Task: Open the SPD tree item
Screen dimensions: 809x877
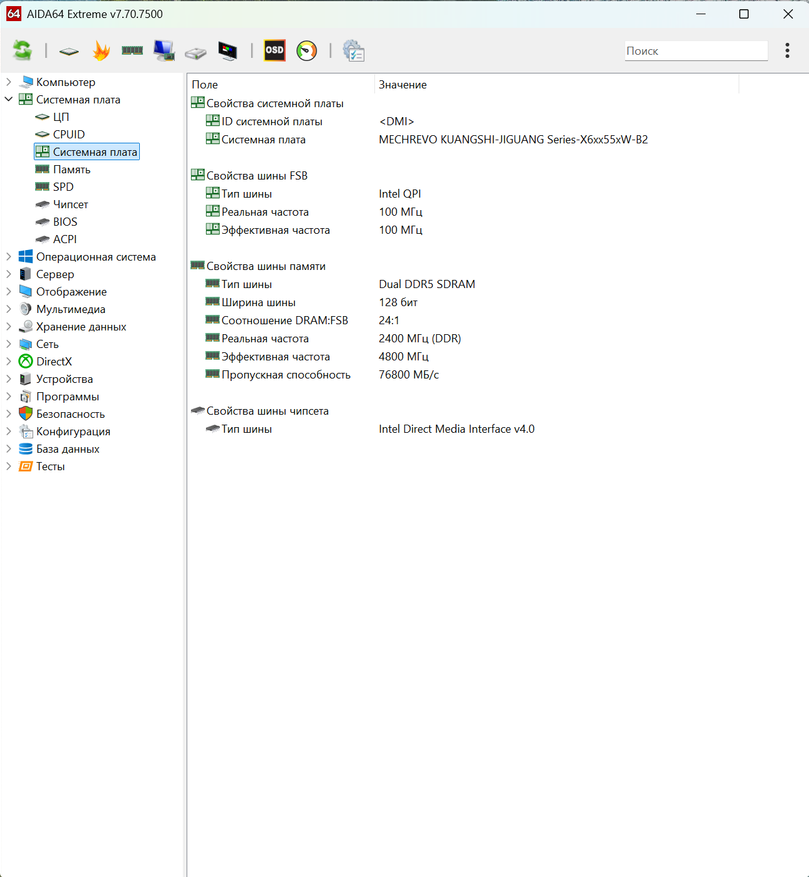Action: coord(63,187)
